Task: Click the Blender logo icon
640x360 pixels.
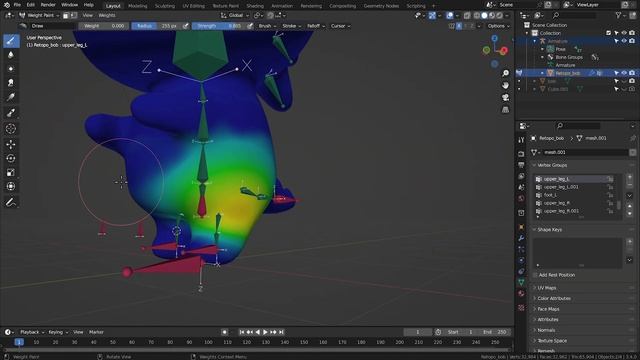Action: pos(7,5)
